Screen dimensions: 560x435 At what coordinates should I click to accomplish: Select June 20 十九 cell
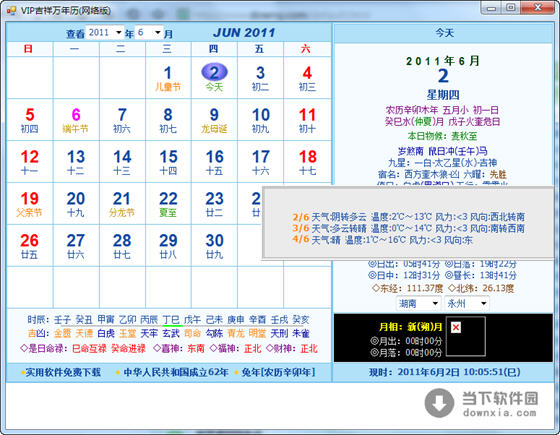[76, 204]
